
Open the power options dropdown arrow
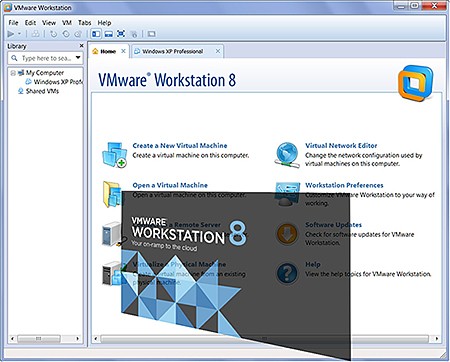tap(19, 34)
